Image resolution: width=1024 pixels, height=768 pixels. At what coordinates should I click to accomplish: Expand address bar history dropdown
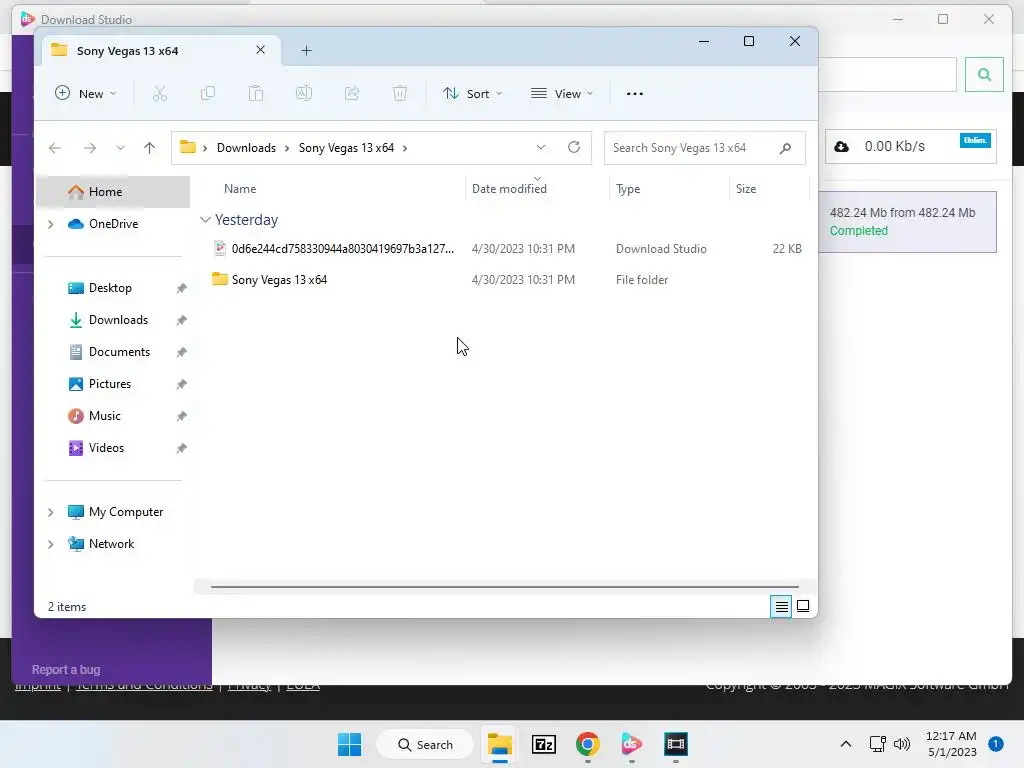pos(541,147)
